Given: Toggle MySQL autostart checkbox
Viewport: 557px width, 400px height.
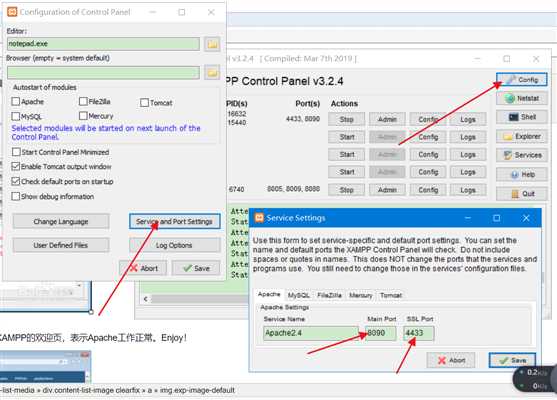Looking at the screenshot, I should (x=16, y=116).
